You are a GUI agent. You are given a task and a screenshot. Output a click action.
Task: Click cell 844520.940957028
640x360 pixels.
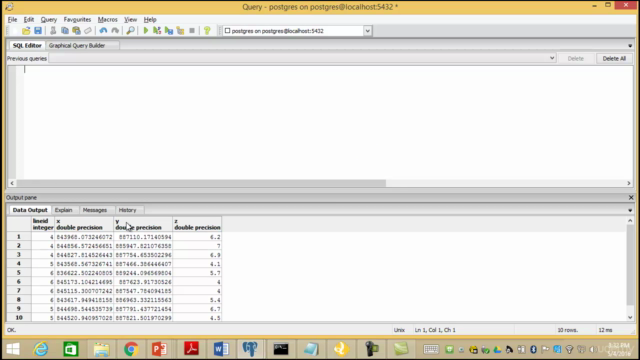point(84,318)
